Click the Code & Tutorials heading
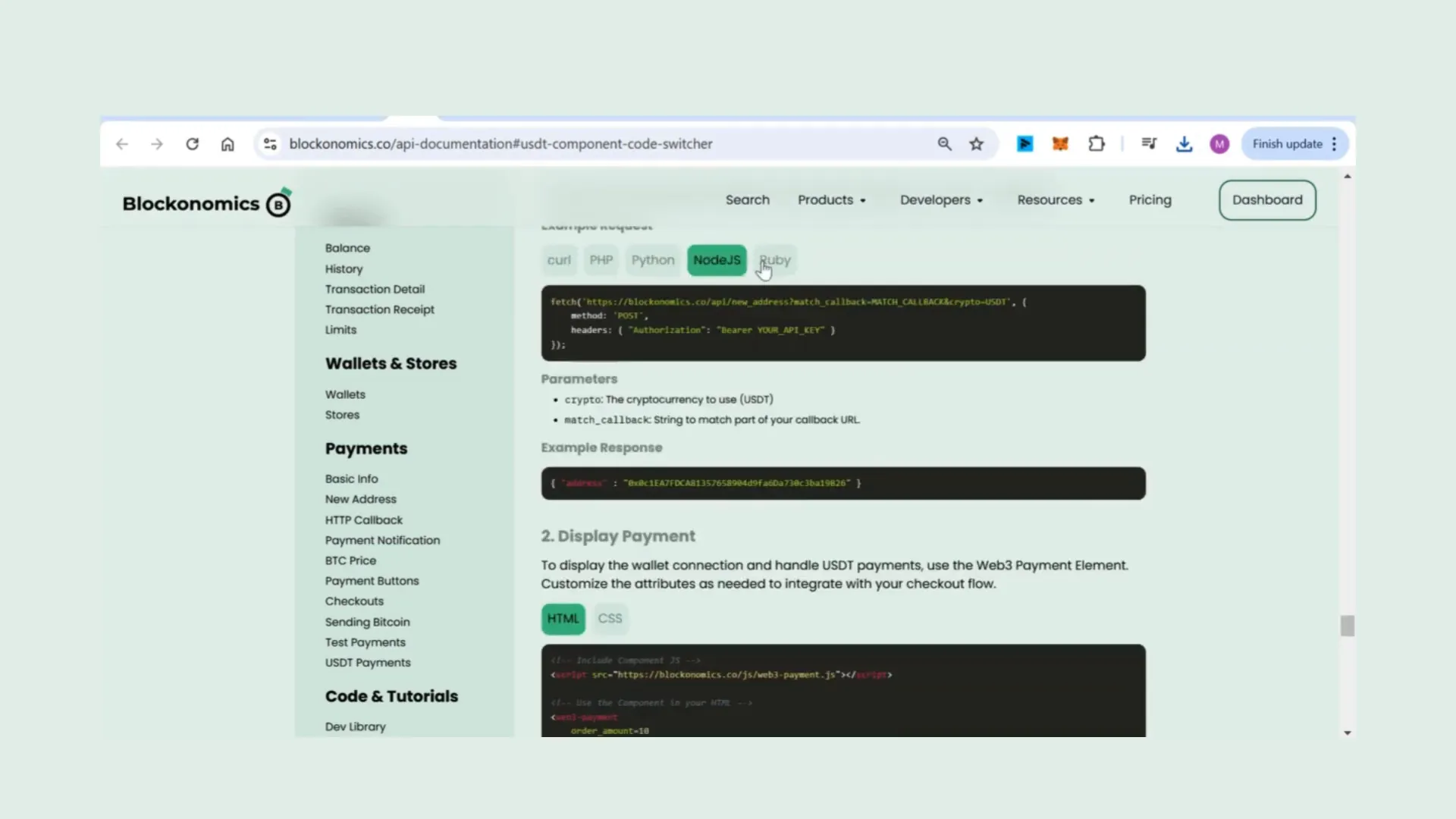1456x819 pixels. pos(391,696)
